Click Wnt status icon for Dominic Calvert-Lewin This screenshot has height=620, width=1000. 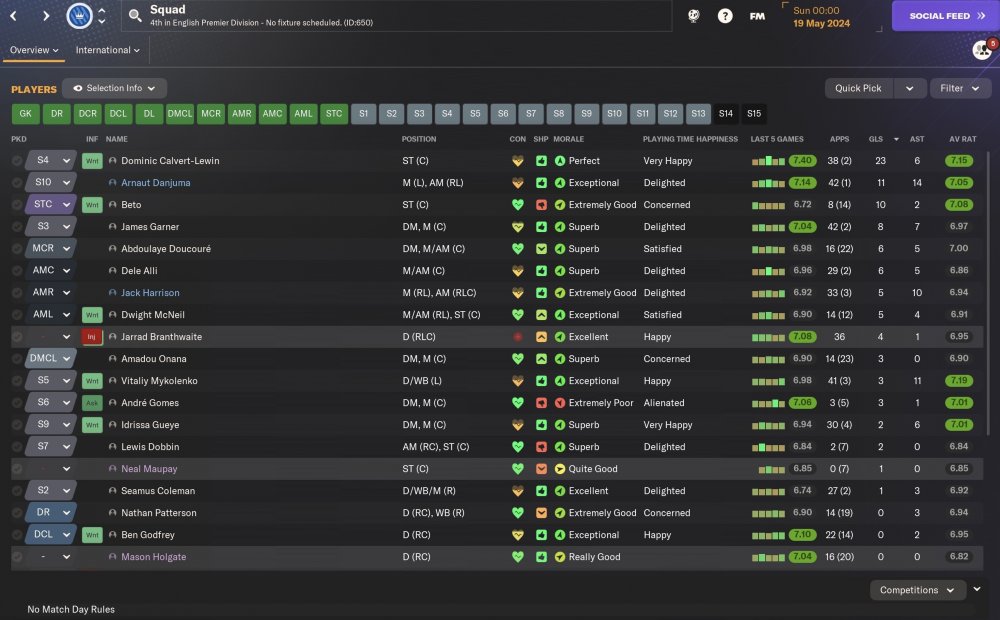92,161
